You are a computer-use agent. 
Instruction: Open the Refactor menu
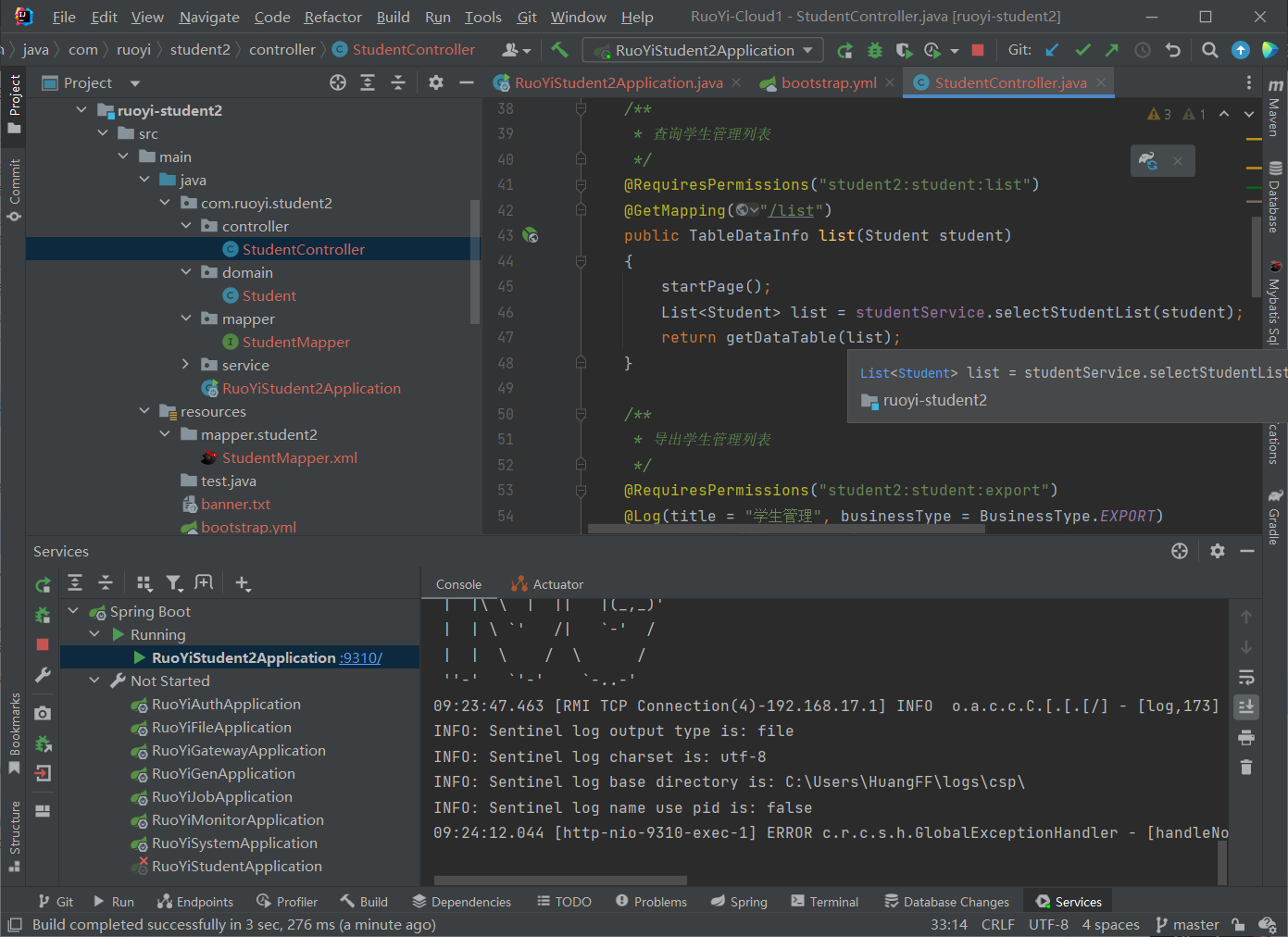point(332,17)
